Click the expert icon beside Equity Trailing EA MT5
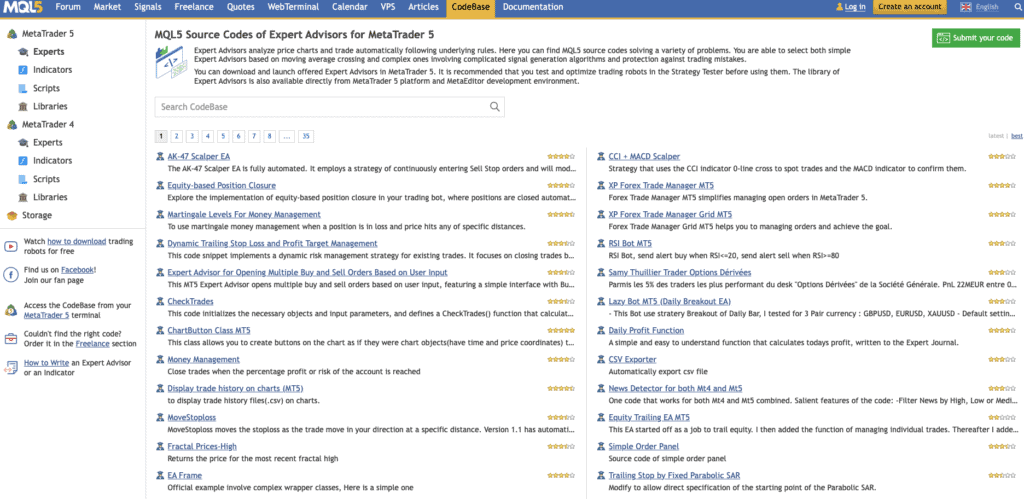The width and height of the screenshot is (1024, 499). point(602,417)
